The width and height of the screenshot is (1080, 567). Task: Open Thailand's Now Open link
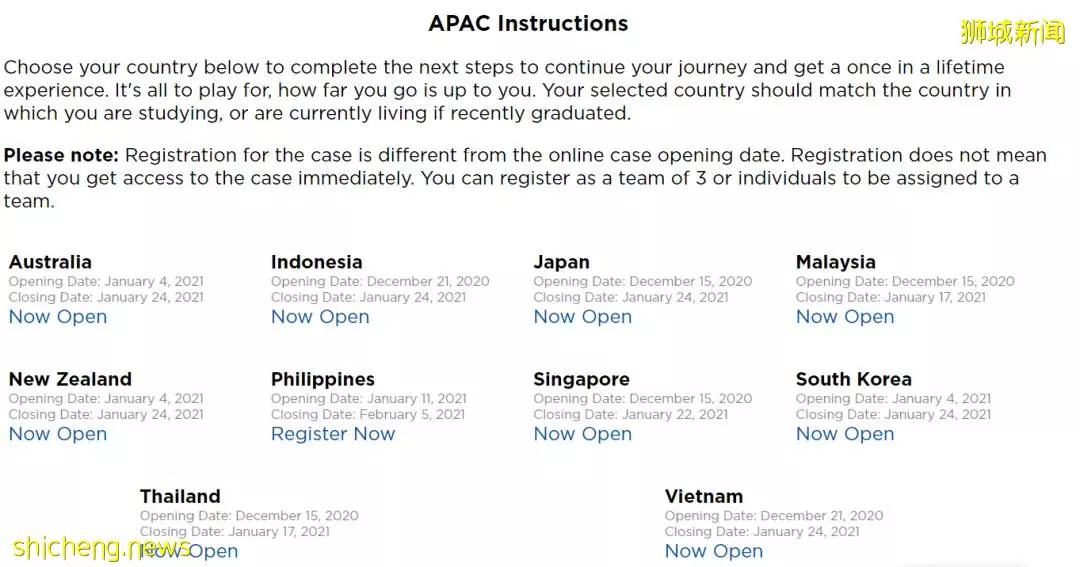(189, 551)
